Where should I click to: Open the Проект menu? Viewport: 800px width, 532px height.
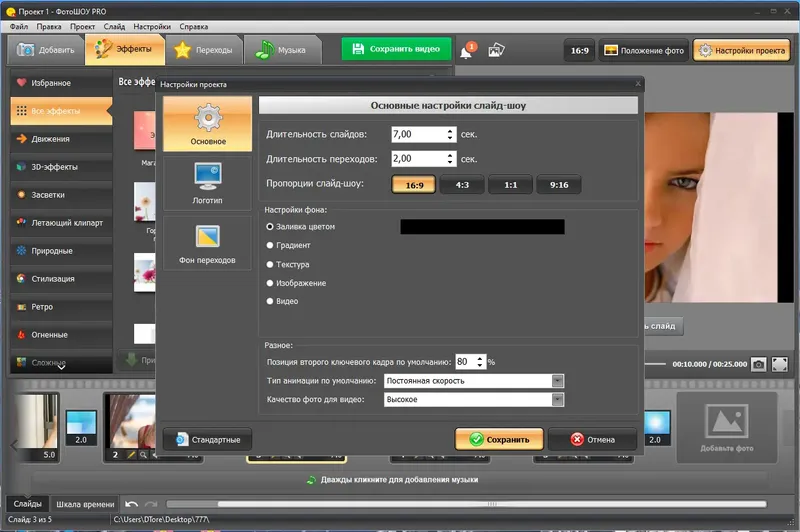[x=82, y=27]
